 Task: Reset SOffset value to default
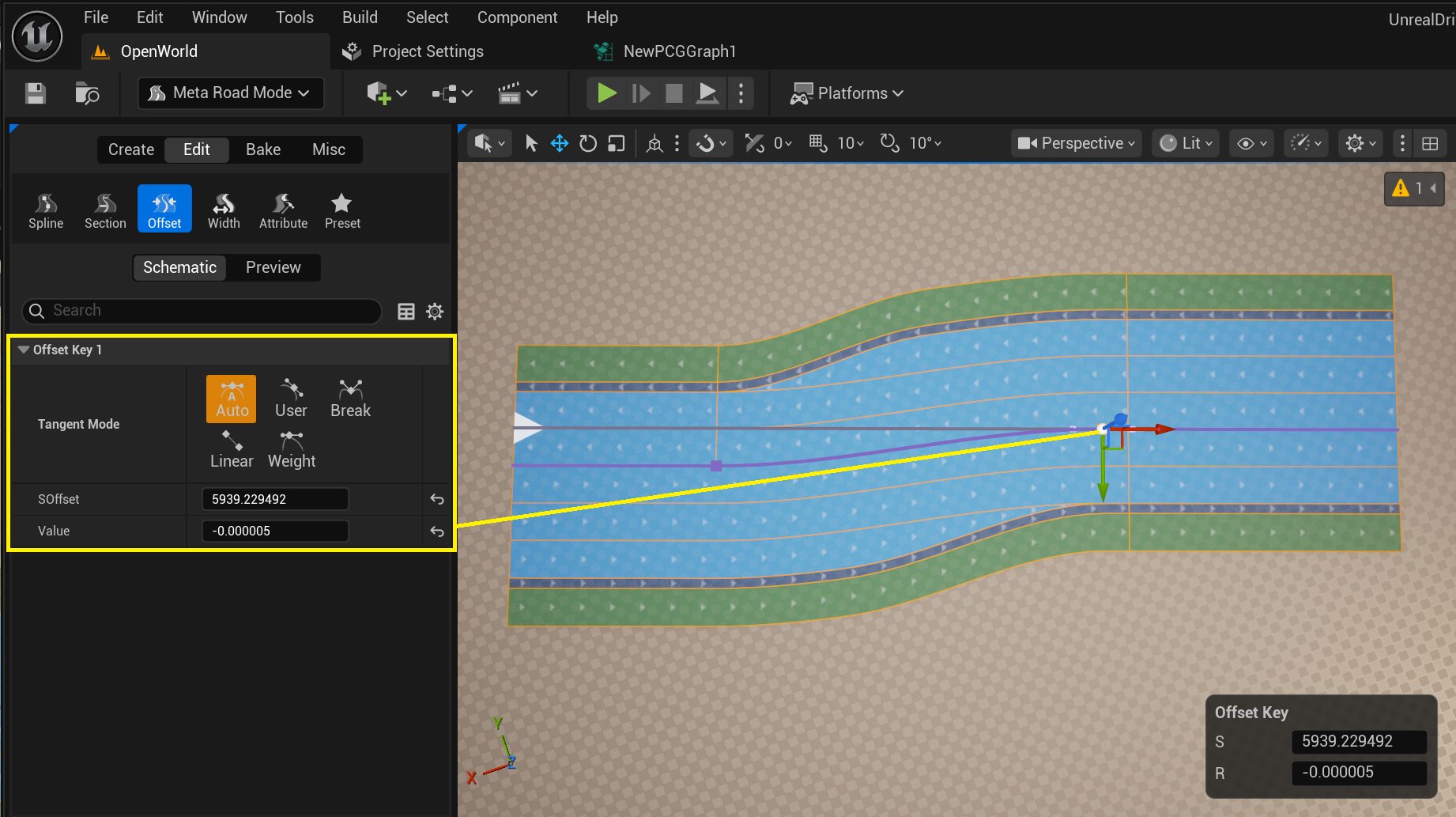[x=437, y=499]
